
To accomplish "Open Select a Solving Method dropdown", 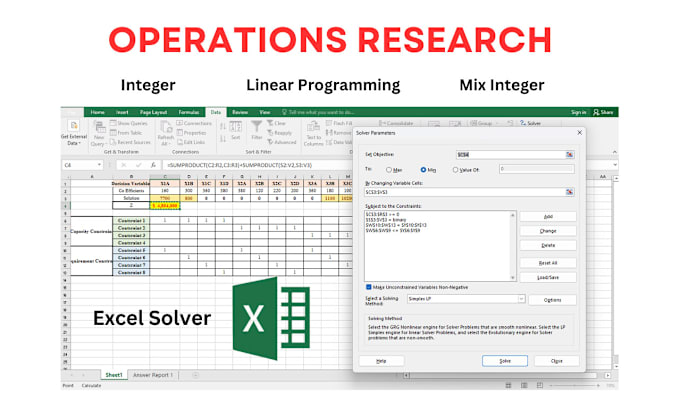I will pyautogui.click(x=521, y=299).
